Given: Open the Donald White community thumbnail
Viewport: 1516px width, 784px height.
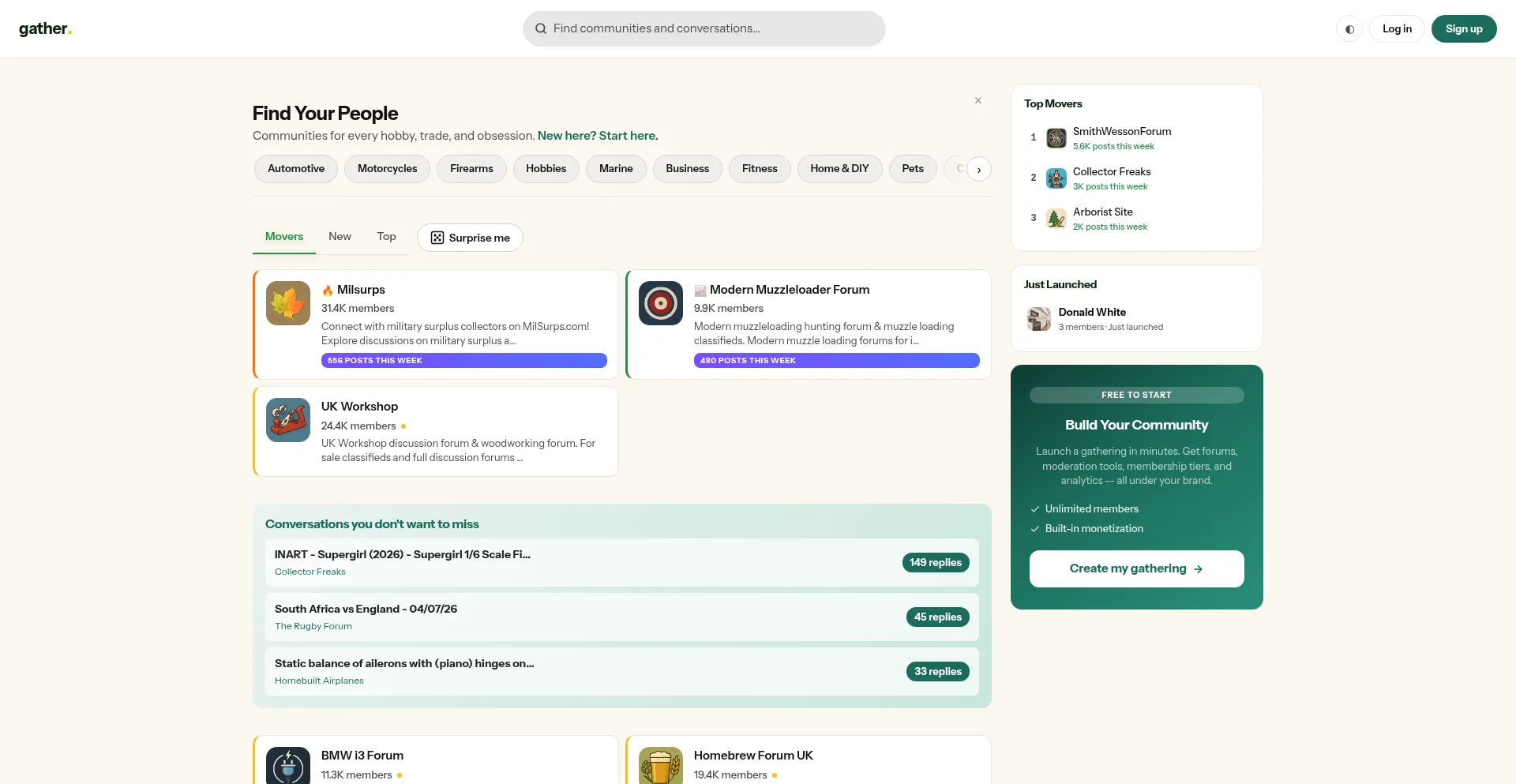Looking at the screenshot, I should [x=1039, y=319].
